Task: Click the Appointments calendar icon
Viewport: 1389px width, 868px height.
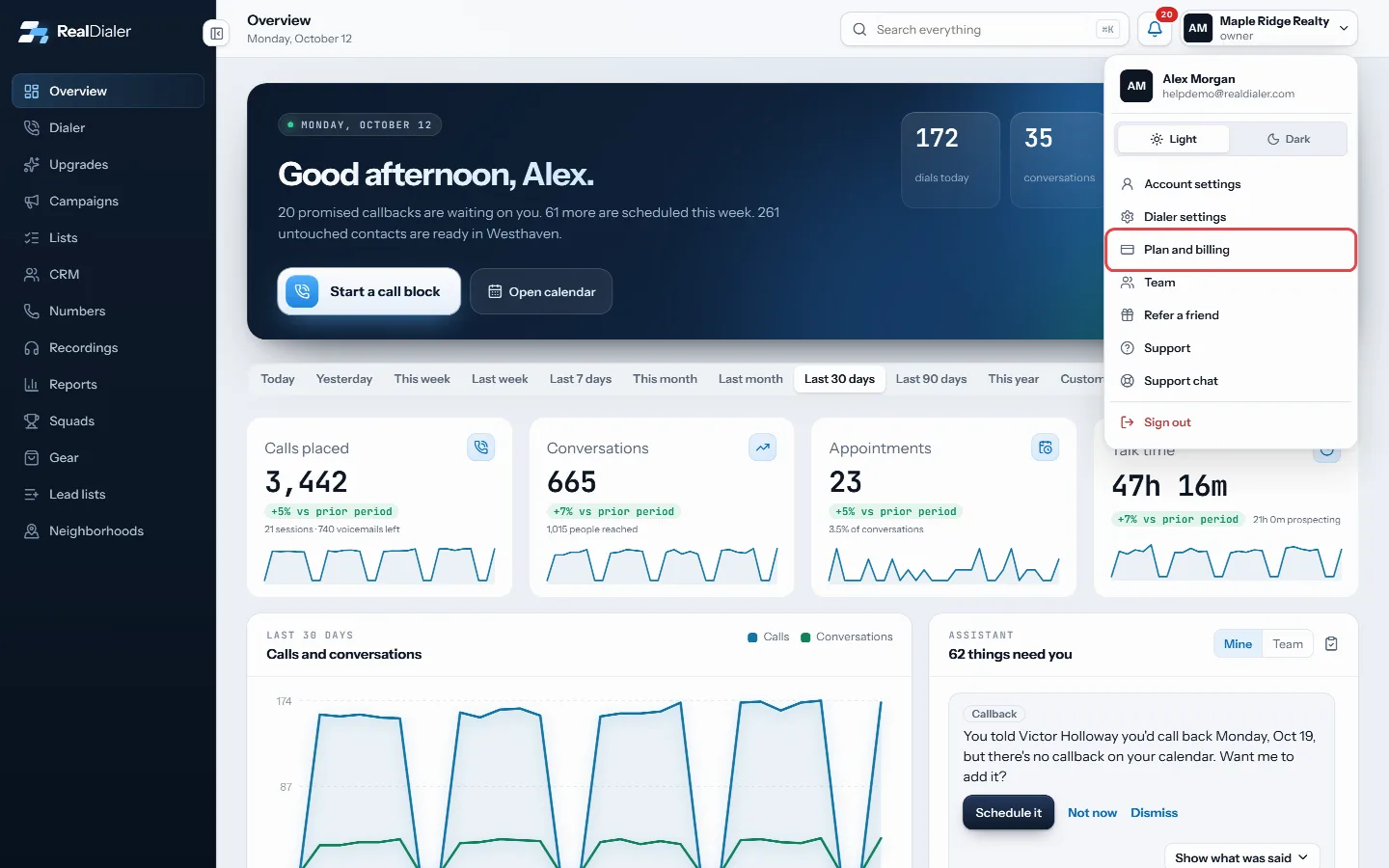Action: click(x=1046, y=448)
